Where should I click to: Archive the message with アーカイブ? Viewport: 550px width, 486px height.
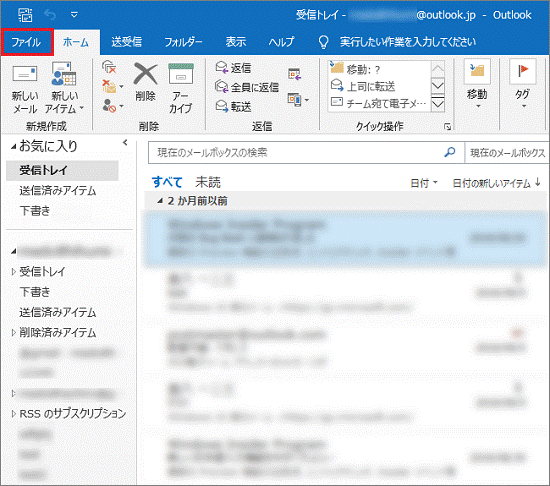181,88
